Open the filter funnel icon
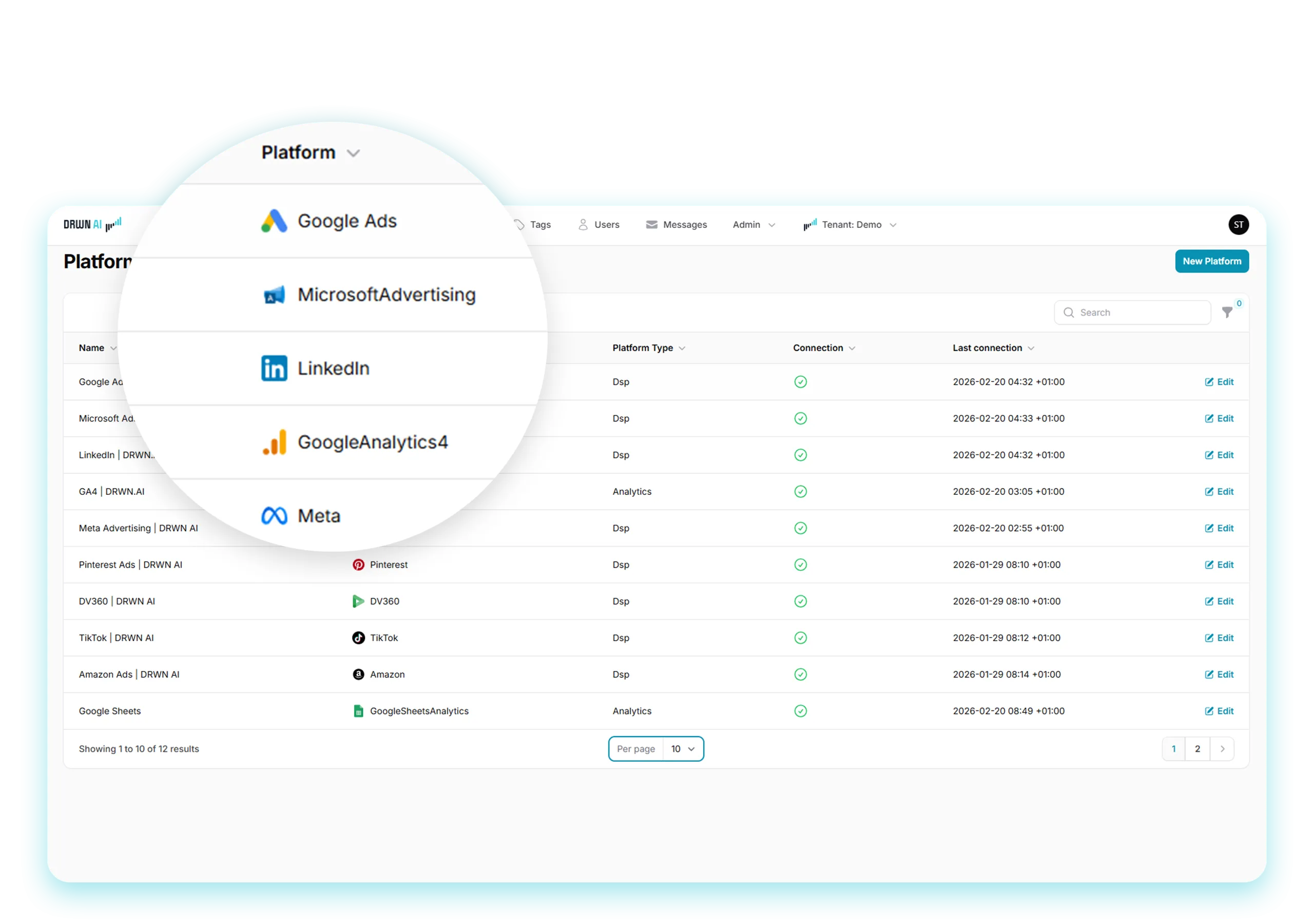 [x=1227, y=312]
